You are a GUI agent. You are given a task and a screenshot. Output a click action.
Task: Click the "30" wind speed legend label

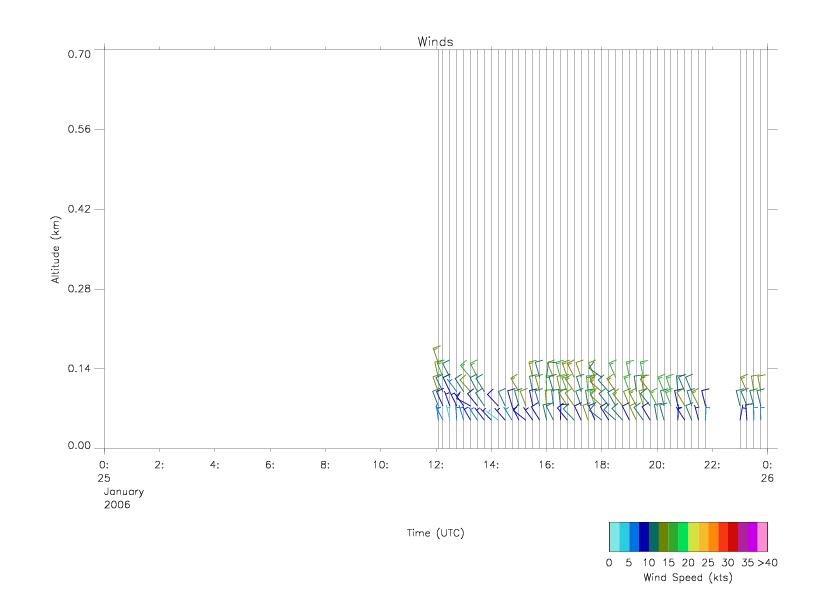pyautogui.click(x=728, y=562)
